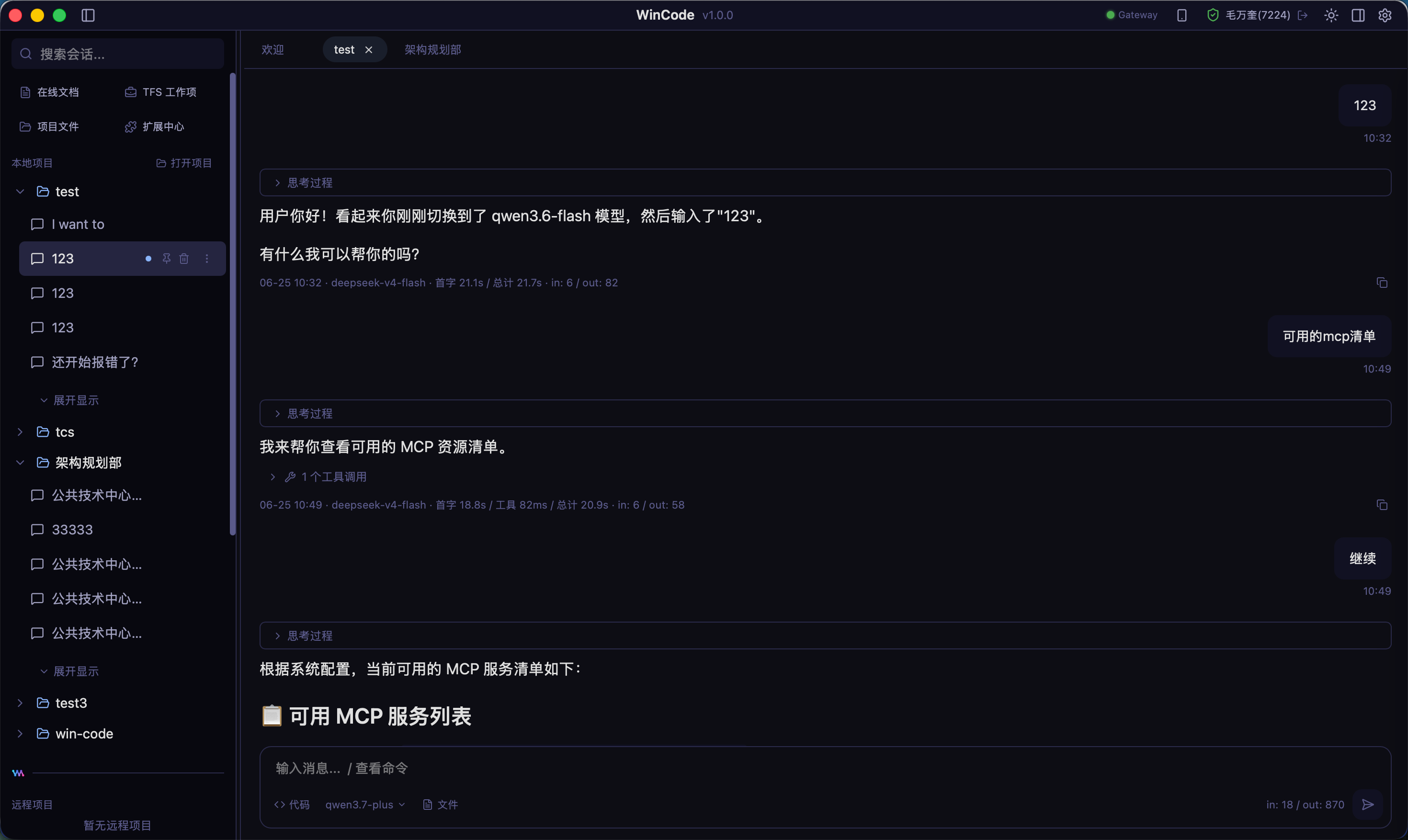Image resolution: width=1408 pixels, height=840 pixels.
Task: Collapse the 架构规划部 project folder
Action: pyautogui.click(x=21, y=463)
